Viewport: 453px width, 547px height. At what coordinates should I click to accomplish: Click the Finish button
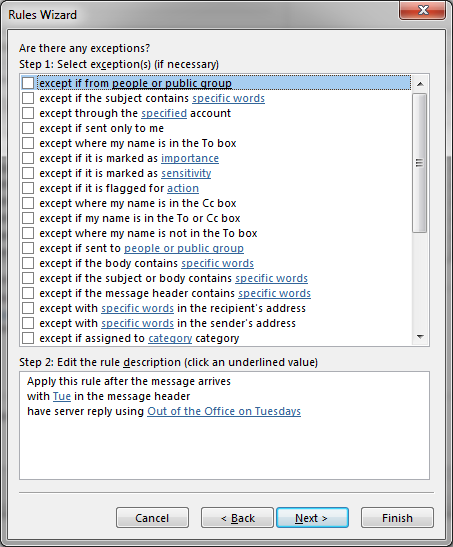click(x=397, y=518)
